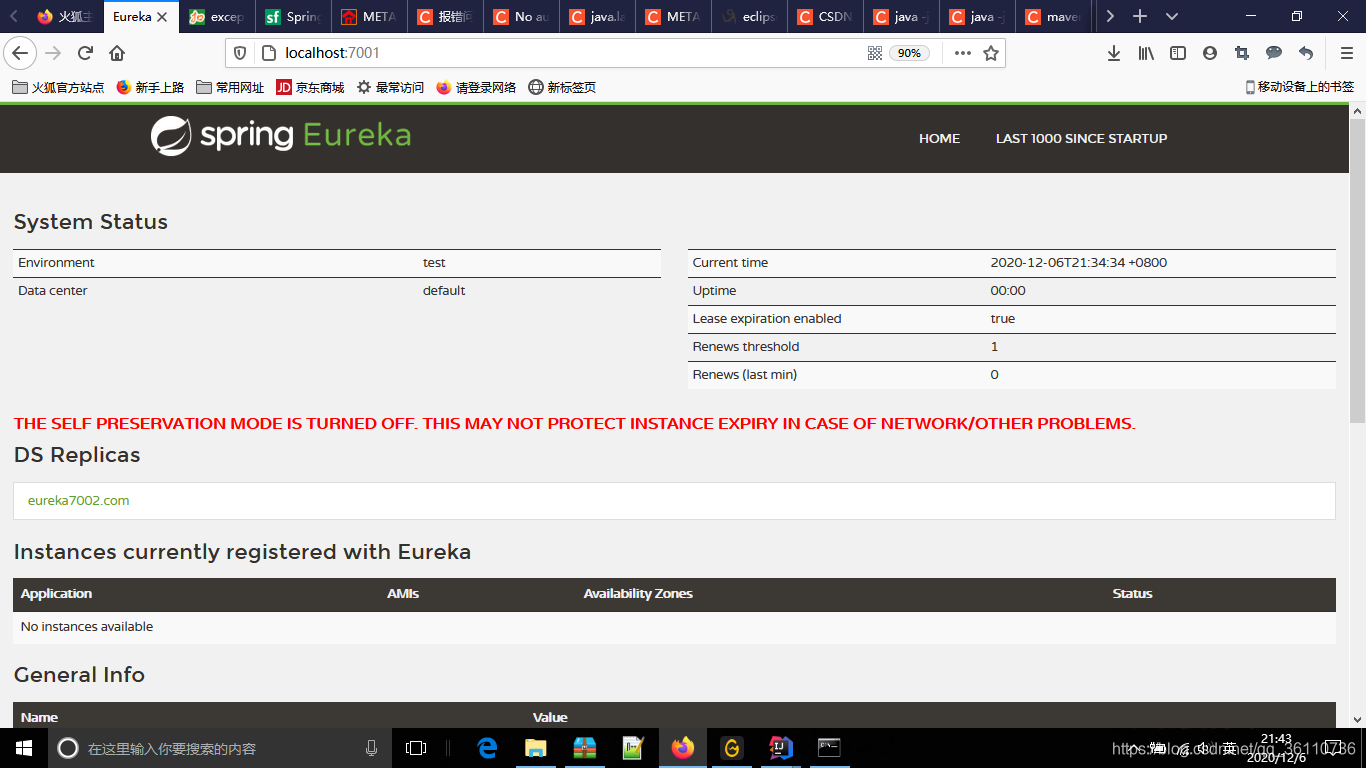Click the undo arrow toolbar icon
Screen dimensions: 1366x768
pos(1306,53)
